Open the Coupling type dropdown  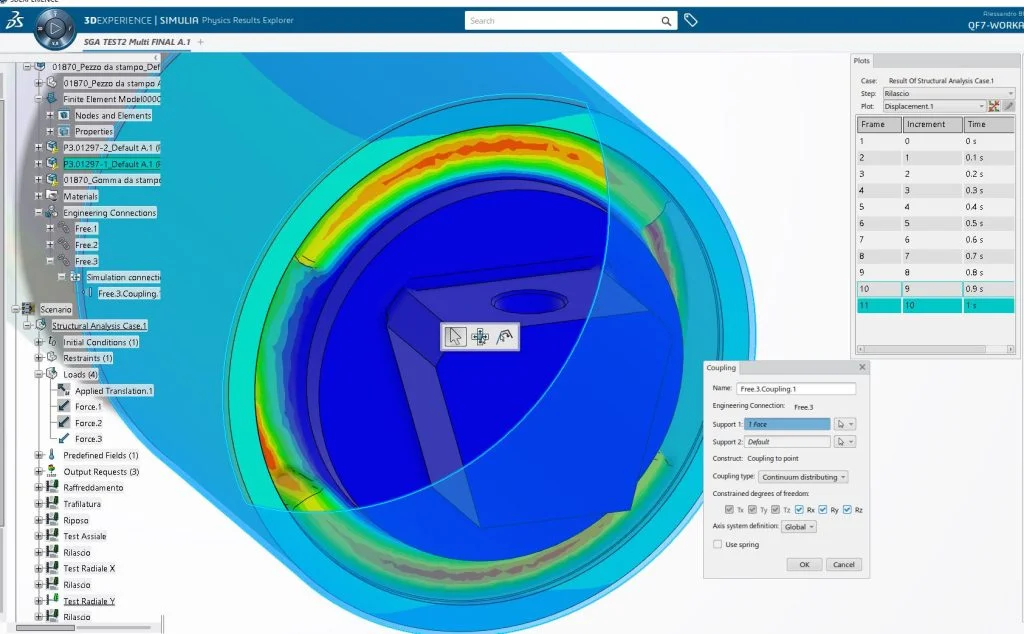tap(803, 477)
